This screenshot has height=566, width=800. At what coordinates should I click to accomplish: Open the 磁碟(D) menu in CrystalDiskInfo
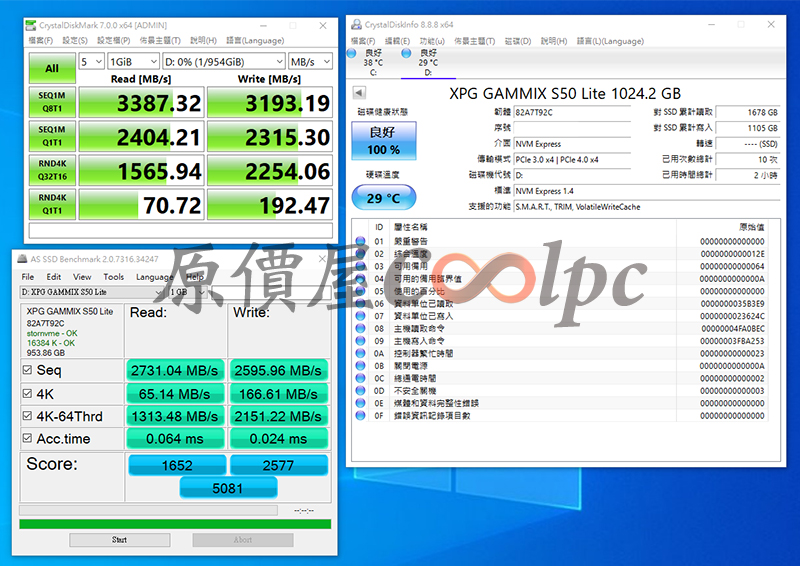pos(518,41)
